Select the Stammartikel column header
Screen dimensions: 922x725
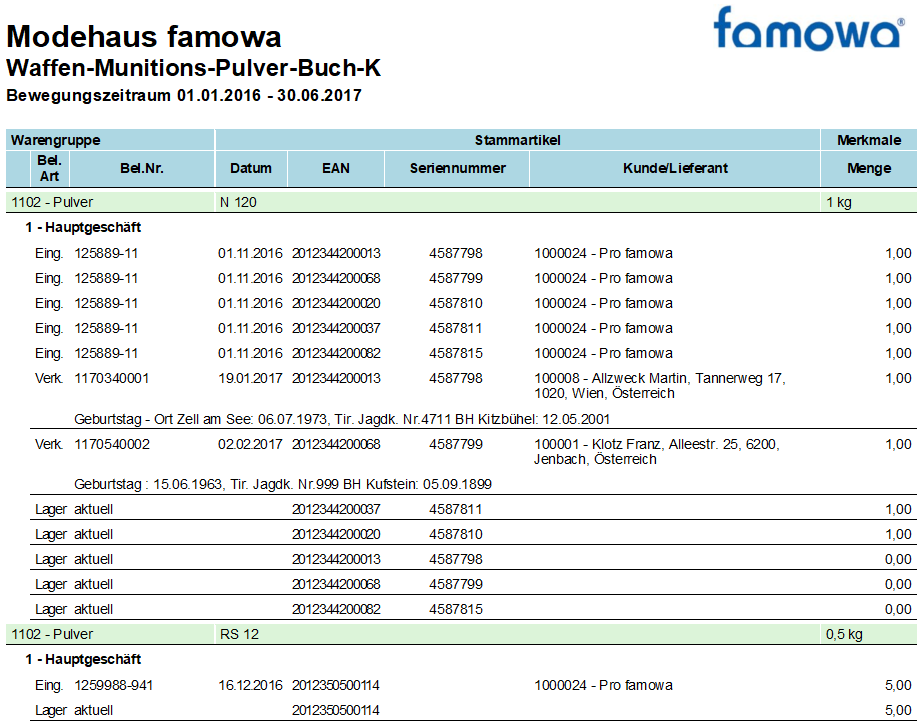coord(517,140)
